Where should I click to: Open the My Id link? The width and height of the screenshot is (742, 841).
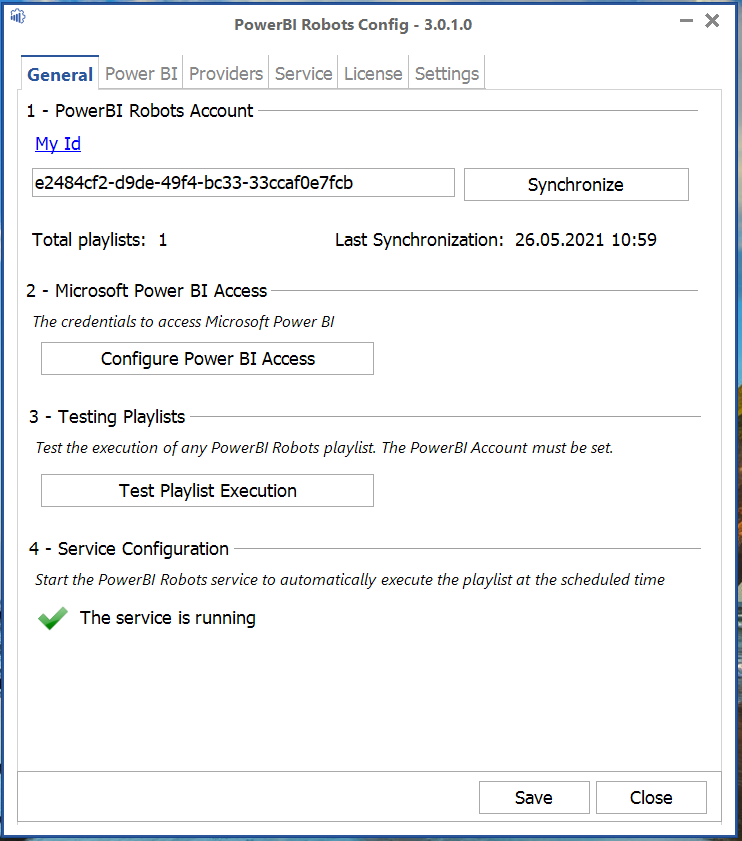click(x=58, y=144)
